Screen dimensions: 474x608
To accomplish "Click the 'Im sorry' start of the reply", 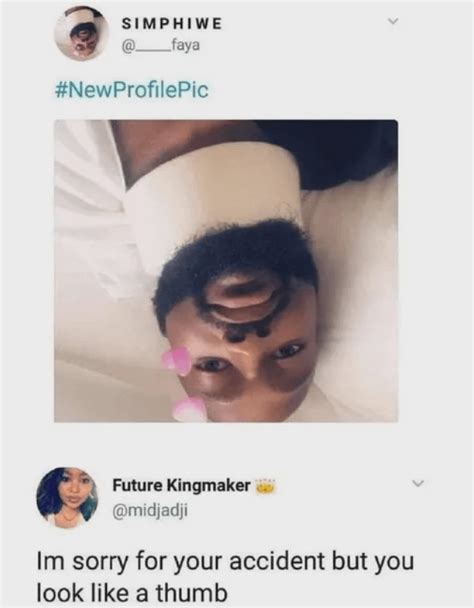I will coord(82,562).
